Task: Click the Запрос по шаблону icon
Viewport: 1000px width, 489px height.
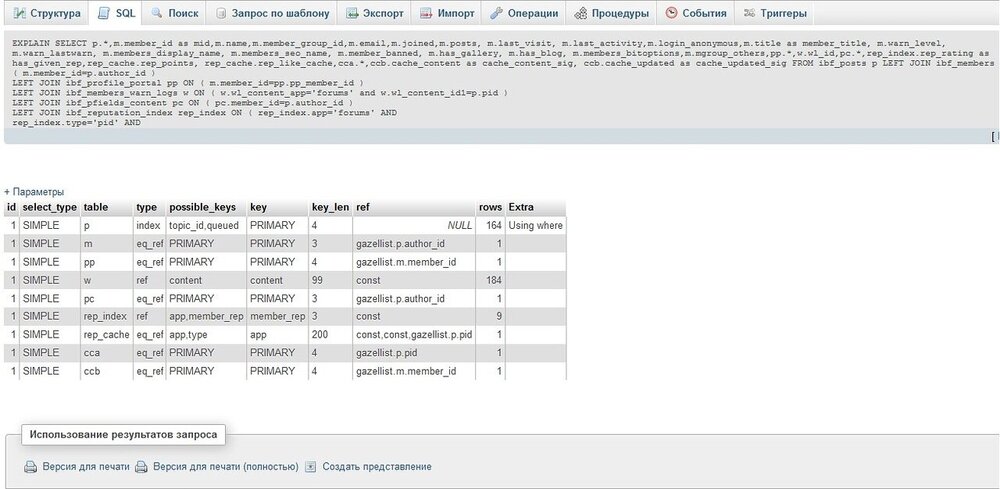Action: 220,14
